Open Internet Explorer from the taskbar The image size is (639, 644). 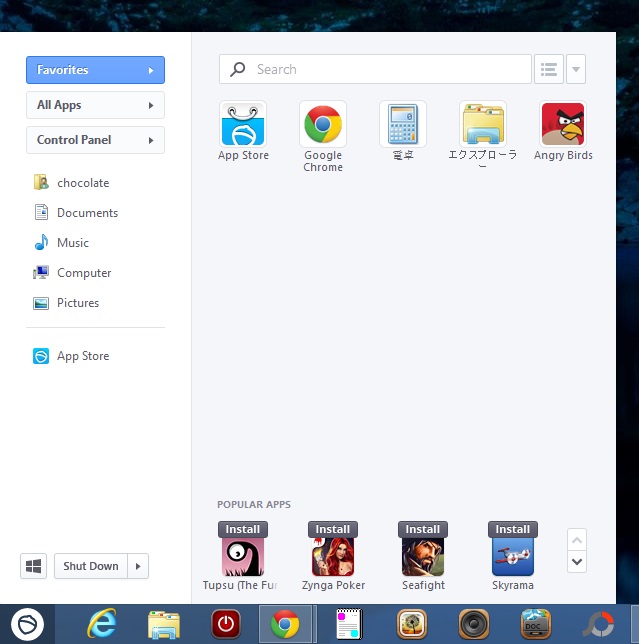pyautogui.click(x=101, y=624)
